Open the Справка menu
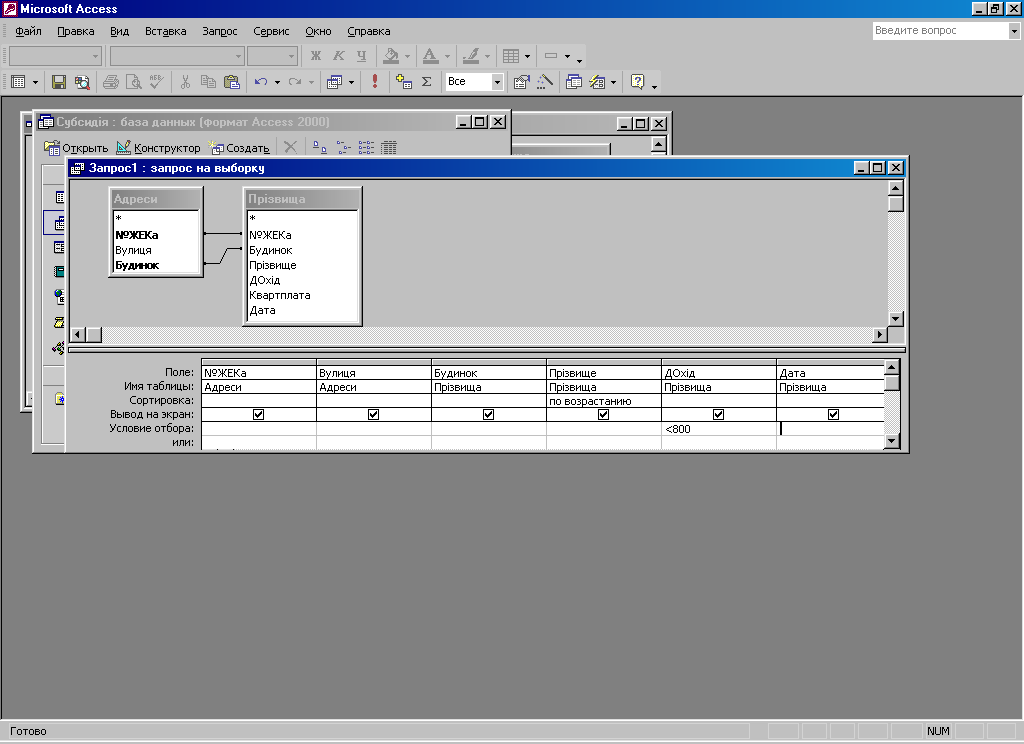This screenshot has height=744, width=1024. [x=369, y=31]
